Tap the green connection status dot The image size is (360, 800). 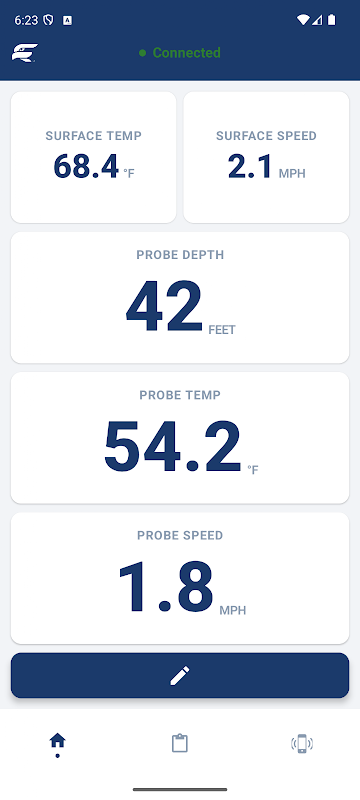pos(142,53)
